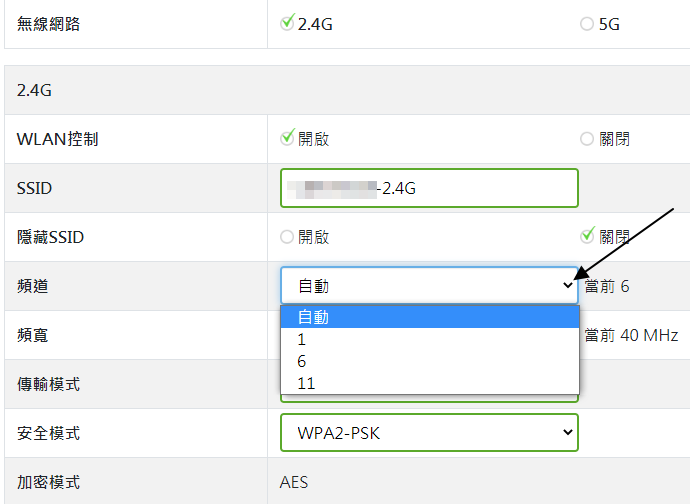Viewport: 690px width, 504px height.
Task: Choose 自動 in the channel list
Action: tap(429, 317)
